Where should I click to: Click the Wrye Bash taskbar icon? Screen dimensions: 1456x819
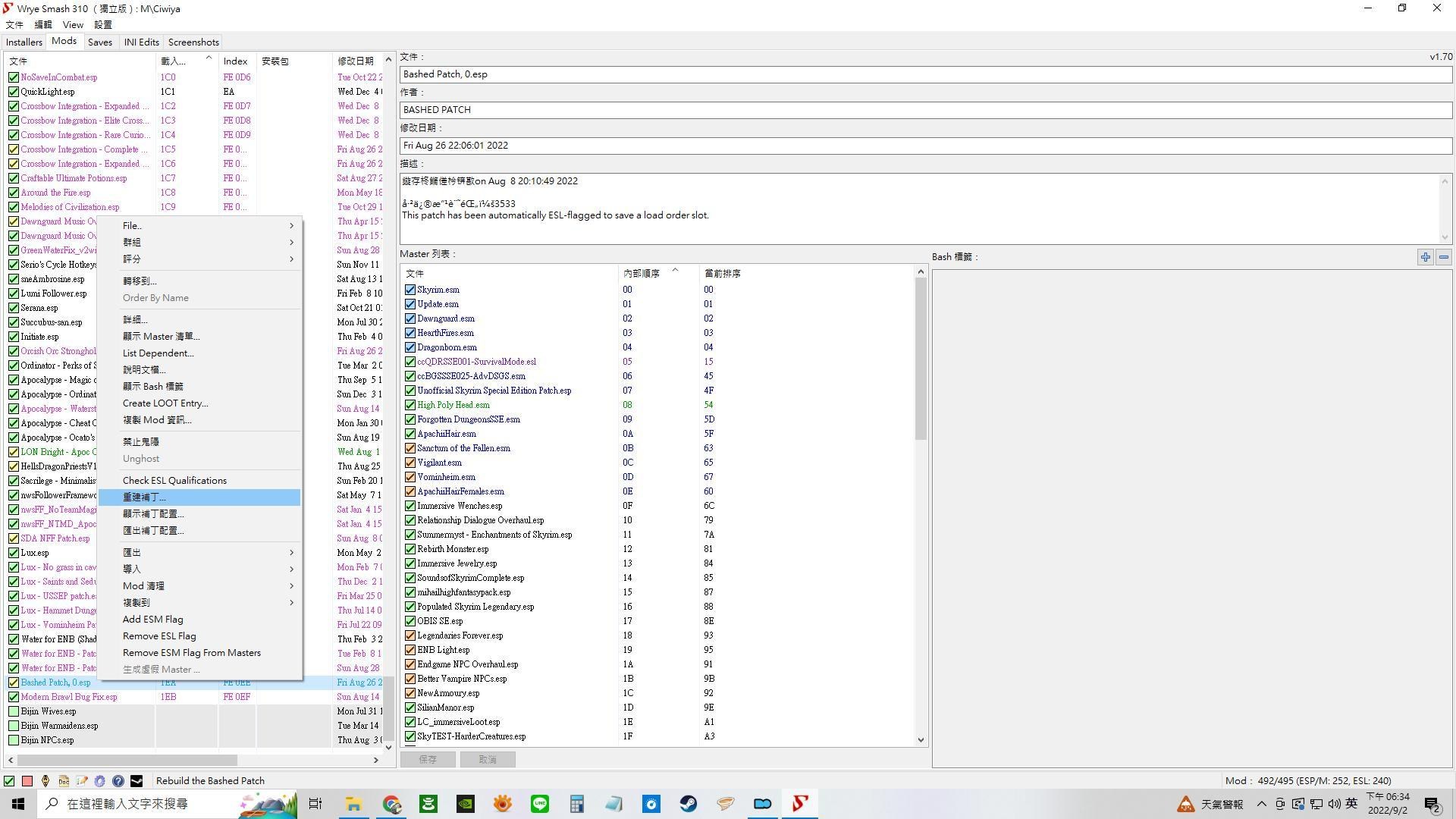coord(800,804)
